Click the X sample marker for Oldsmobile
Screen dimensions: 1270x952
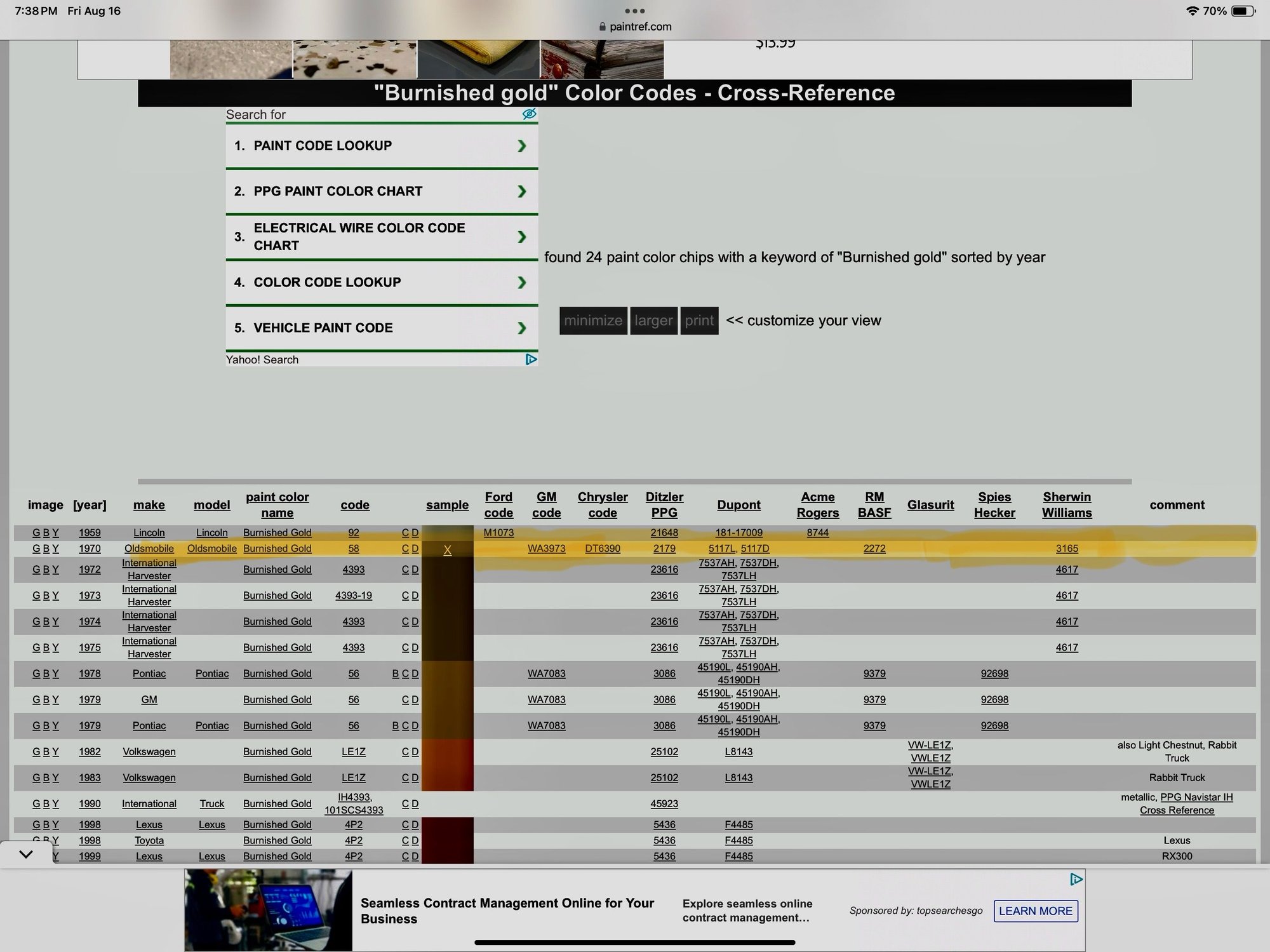pyautogui.click(x=447, y=550)
